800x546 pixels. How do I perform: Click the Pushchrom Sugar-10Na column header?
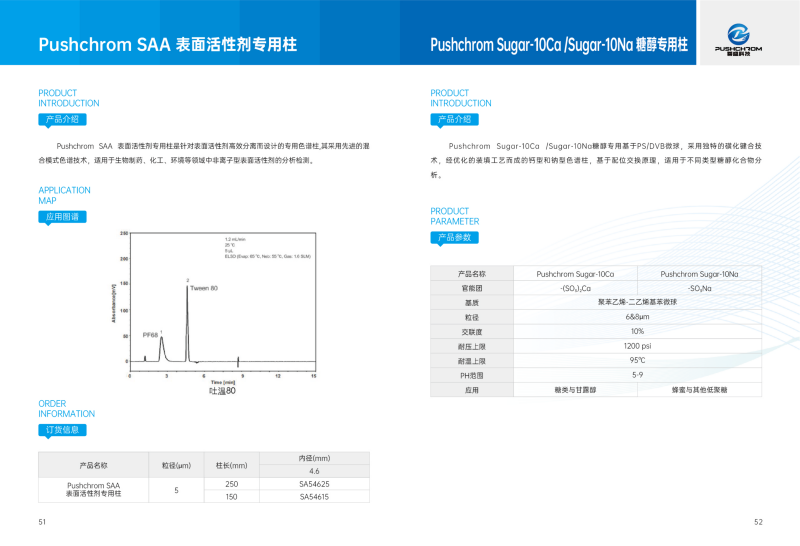pos(699,273)
